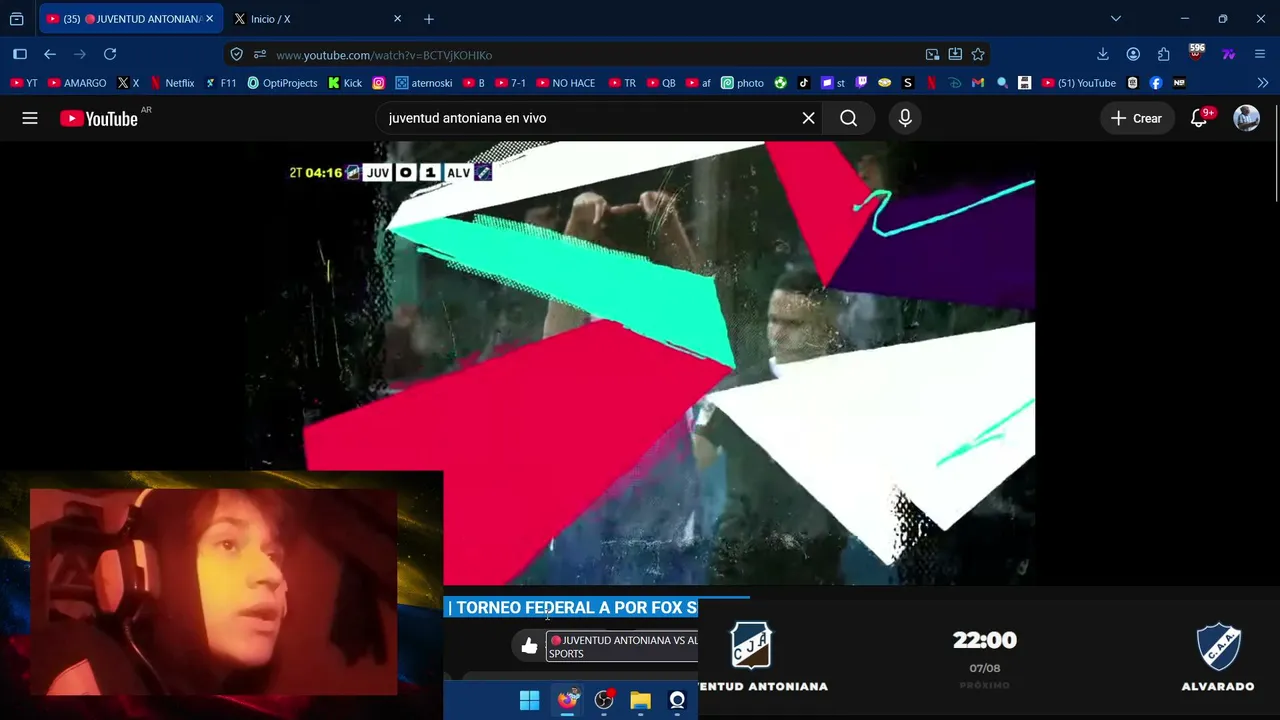Open the Kick bookmark

[x=345, y=83]
